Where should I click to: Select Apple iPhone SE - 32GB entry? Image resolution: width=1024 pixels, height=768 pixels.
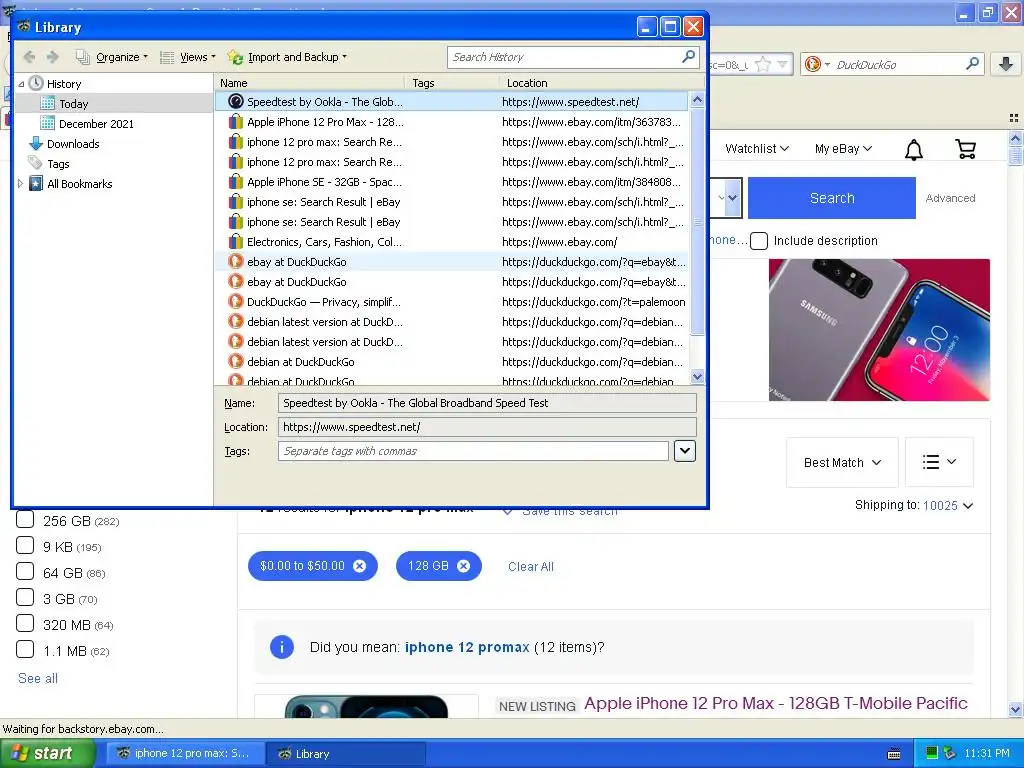pos(451,182)
